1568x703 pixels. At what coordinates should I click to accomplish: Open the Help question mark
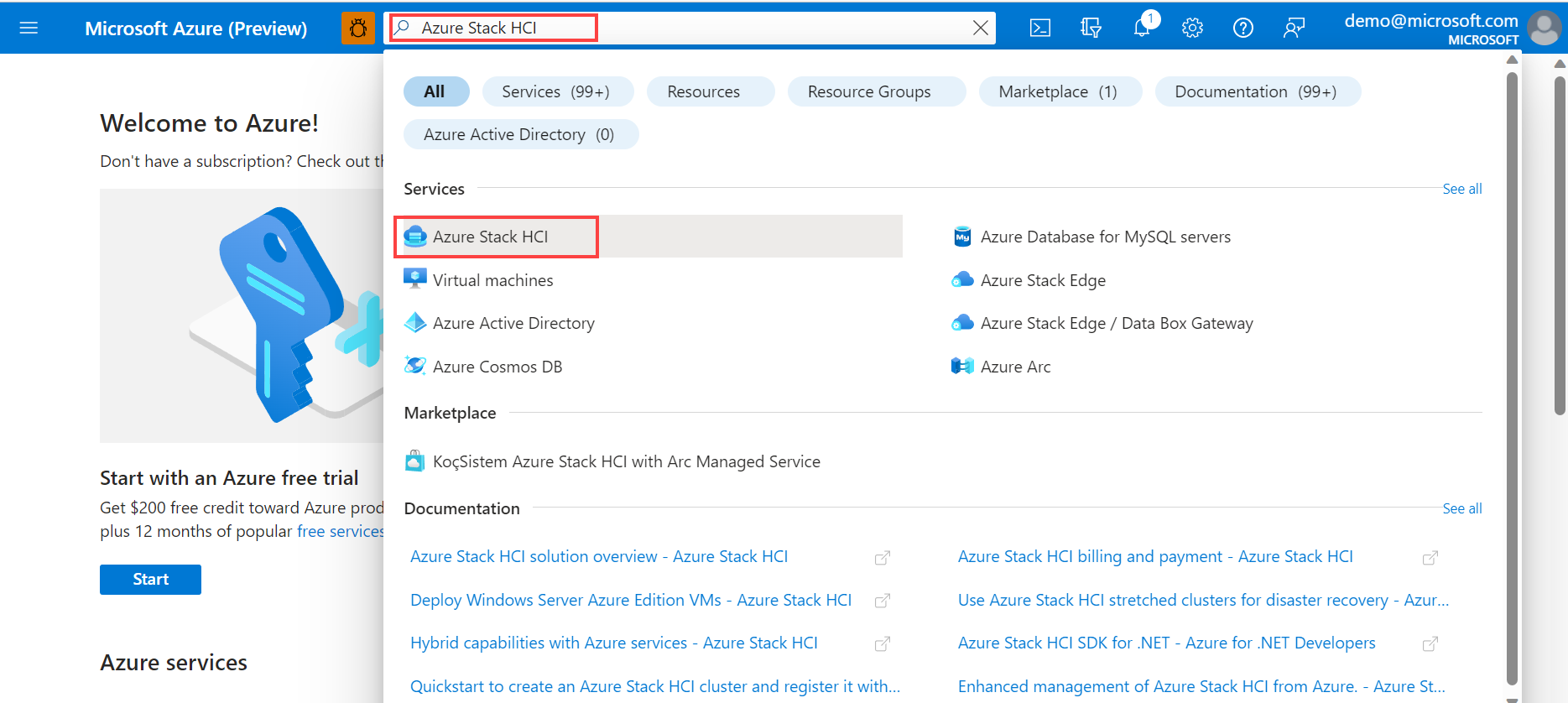(1243, 28)
